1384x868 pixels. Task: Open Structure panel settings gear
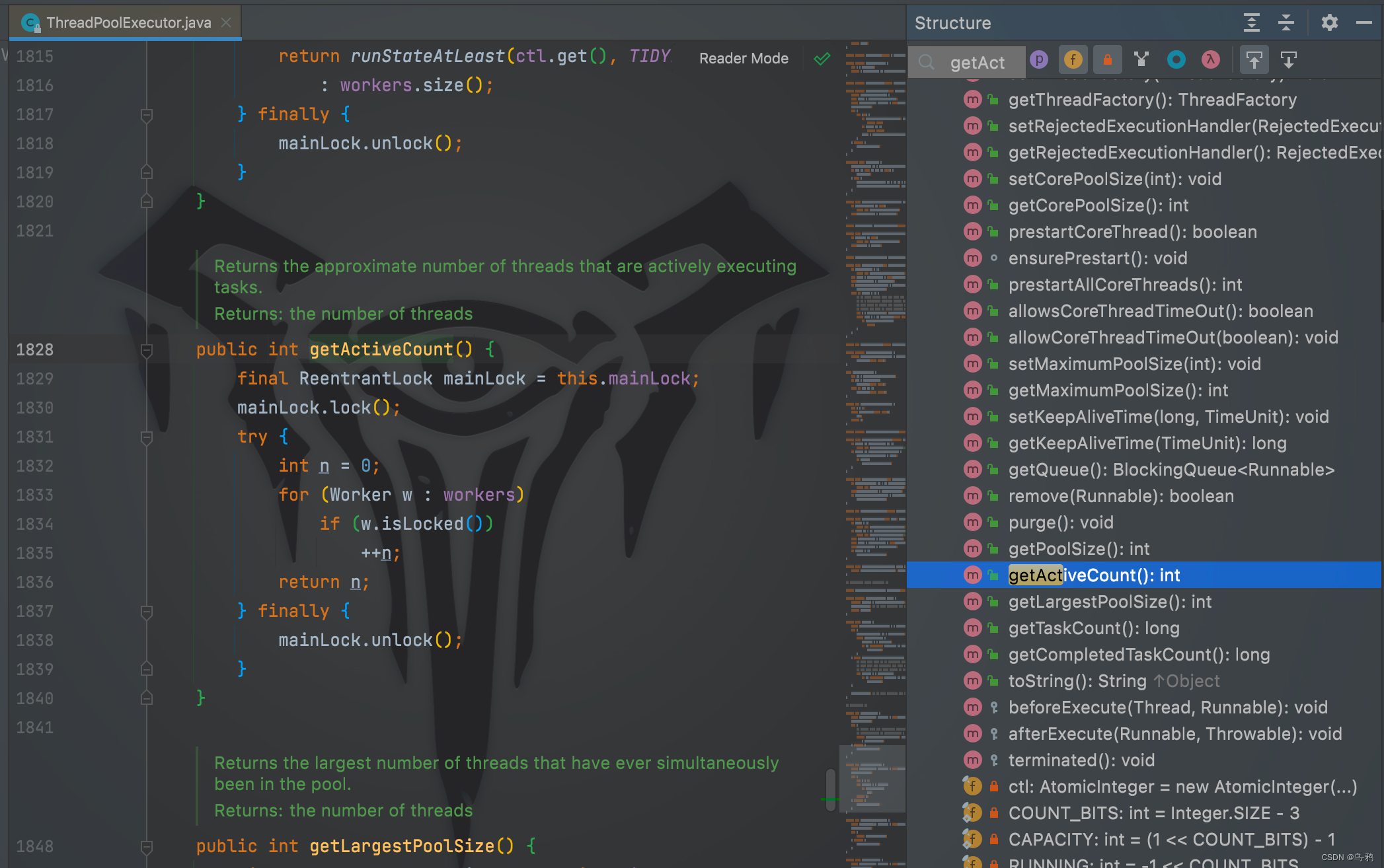click(x=1329, y=22)
